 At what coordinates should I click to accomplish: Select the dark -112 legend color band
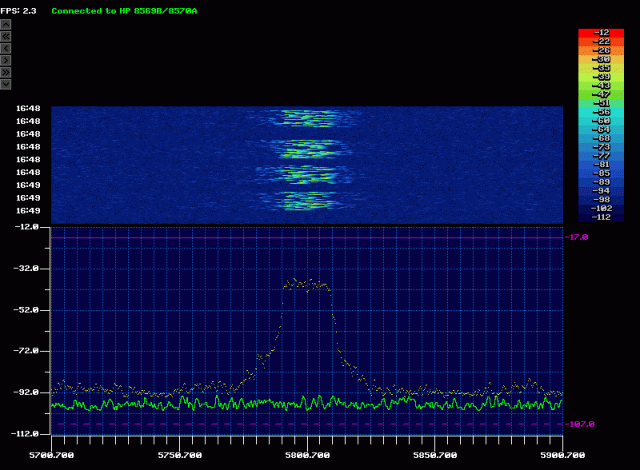pyautogui.click(x=601, y=217)
